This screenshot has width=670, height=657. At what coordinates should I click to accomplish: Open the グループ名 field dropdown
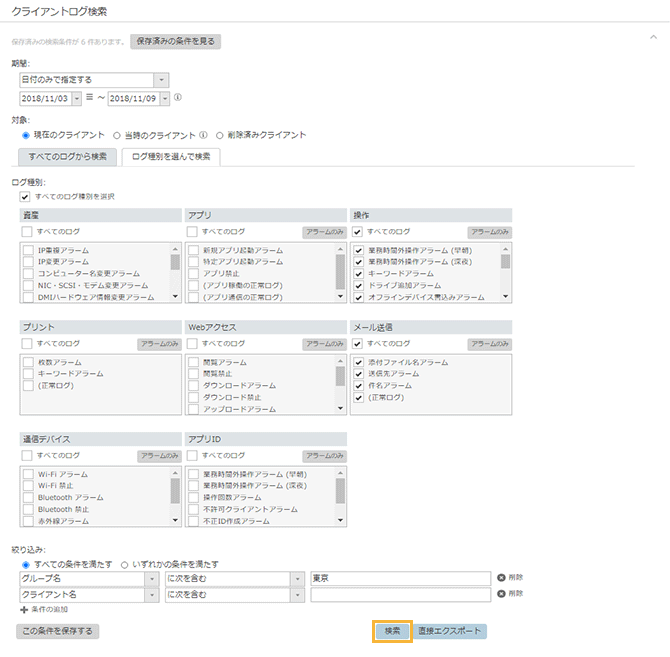point(151,578)
